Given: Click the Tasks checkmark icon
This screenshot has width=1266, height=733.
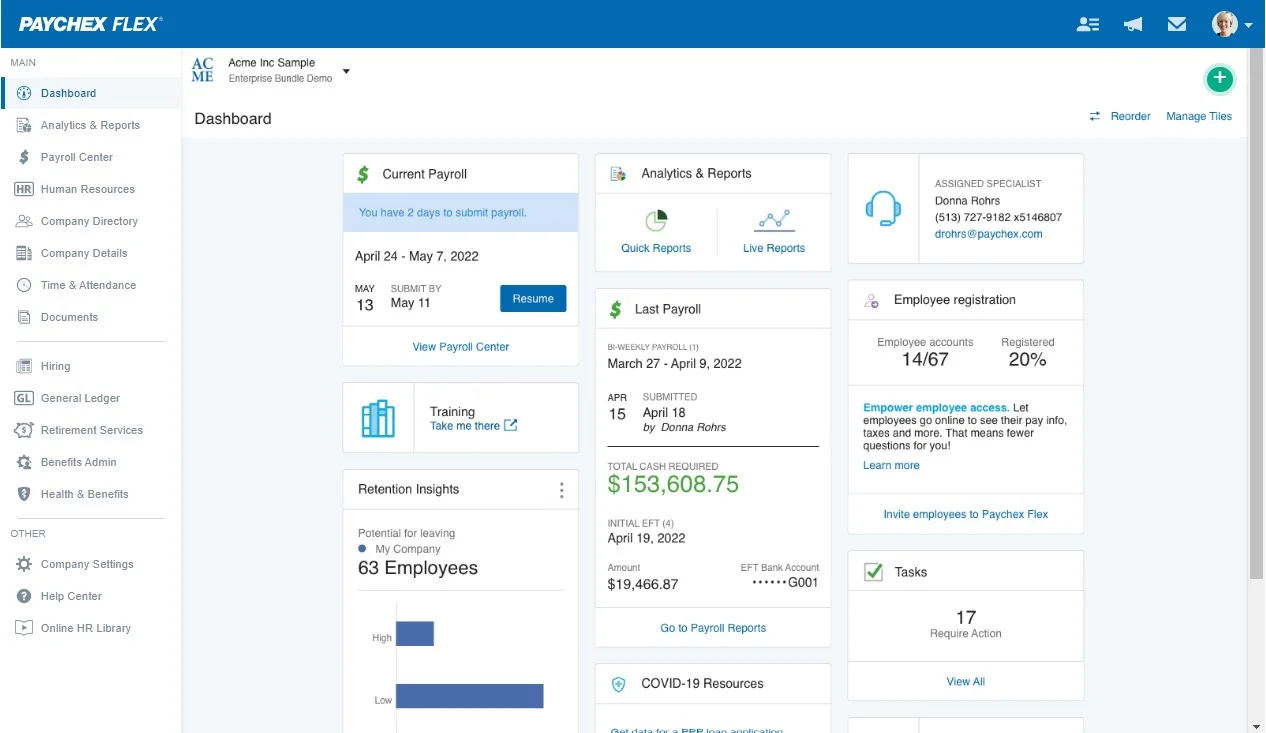Looking at the screenshot, I should click(x=873, y=572).
